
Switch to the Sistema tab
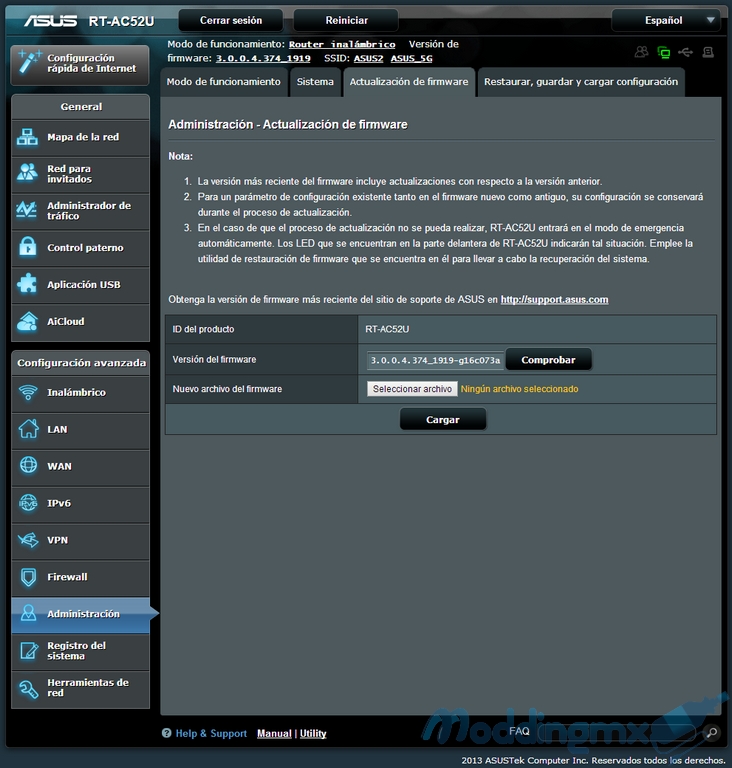tap(315, 82)
